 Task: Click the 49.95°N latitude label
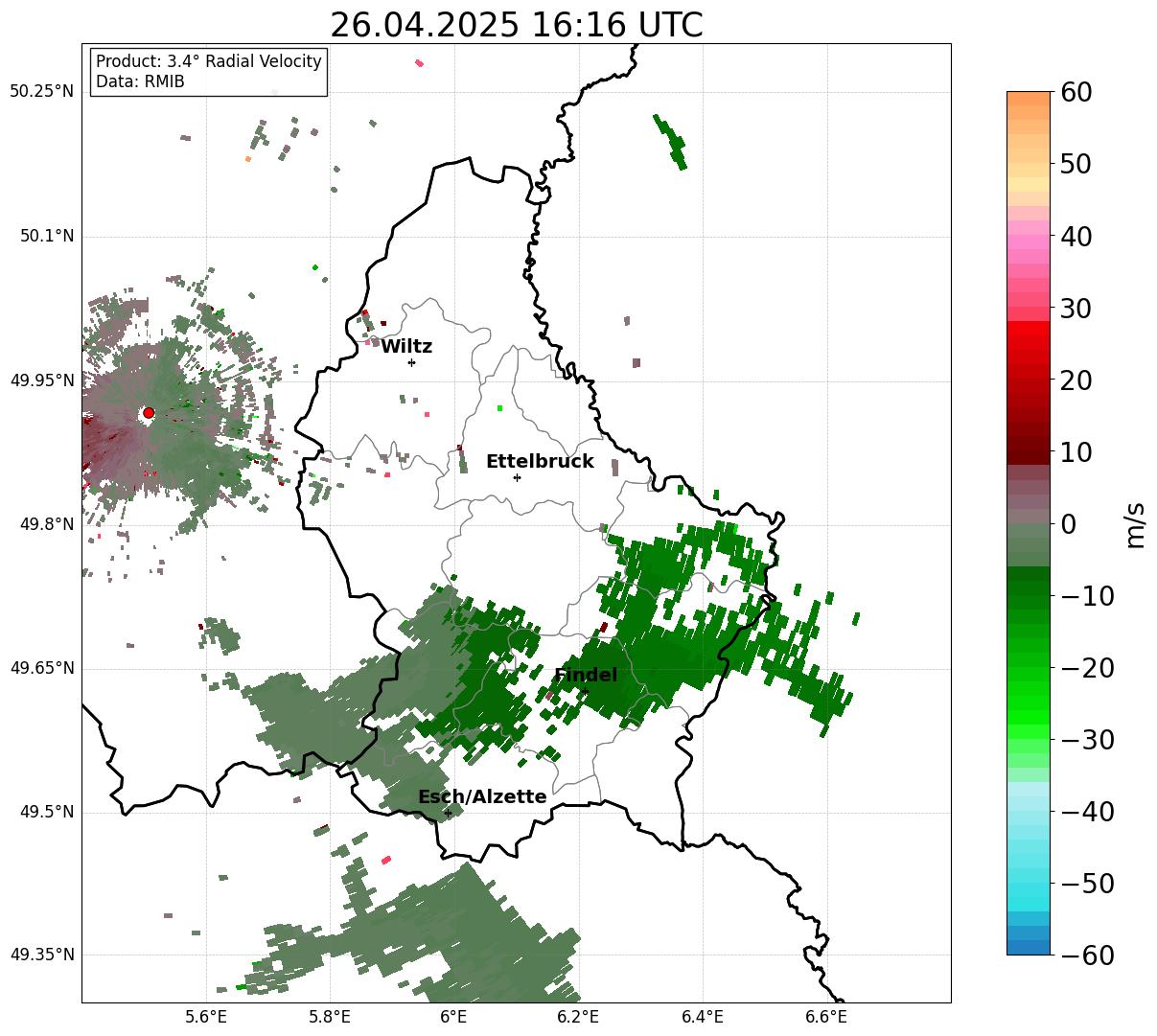[x=42, y=380]
